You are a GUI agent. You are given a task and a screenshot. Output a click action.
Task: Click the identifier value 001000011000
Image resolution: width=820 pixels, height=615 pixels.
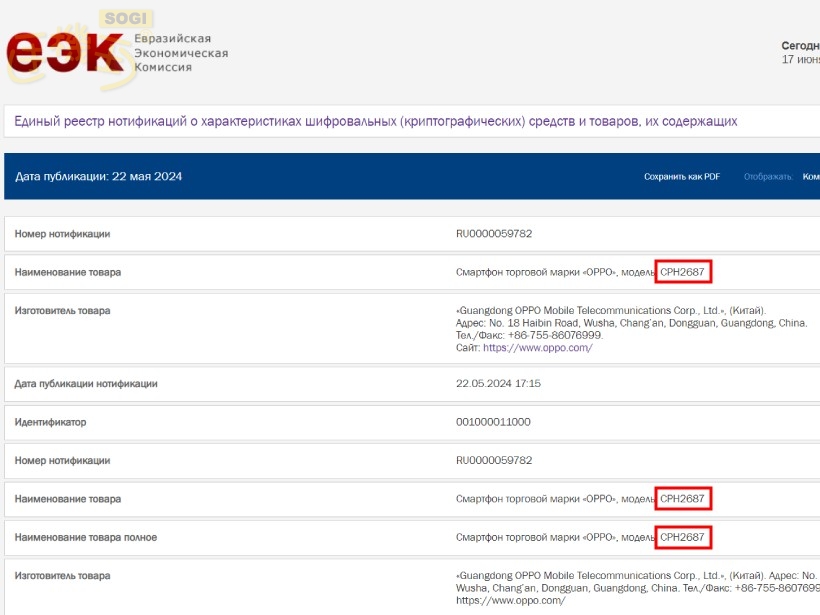click(493, 422)
